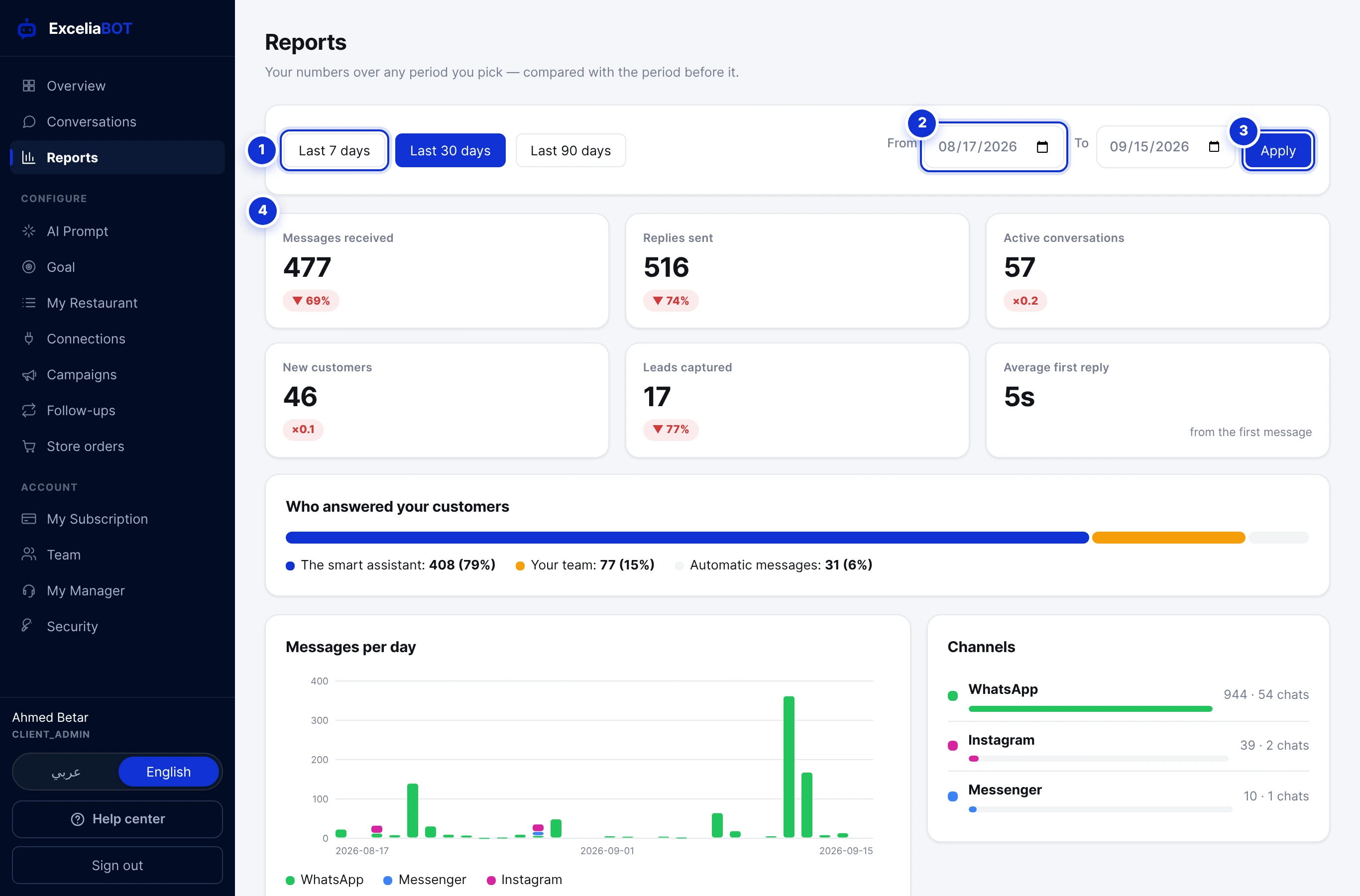
Task: Open the Help center
Action: click(x=117, y=819)
